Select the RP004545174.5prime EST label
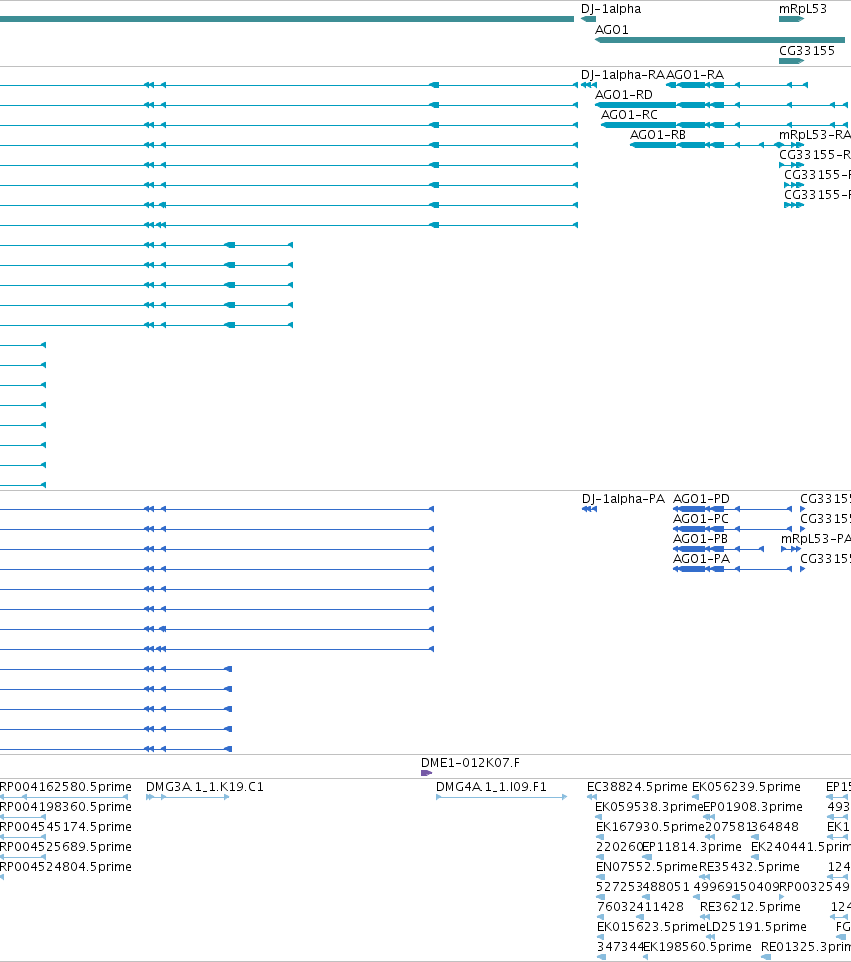851x962 pixels. click(66, 826)
